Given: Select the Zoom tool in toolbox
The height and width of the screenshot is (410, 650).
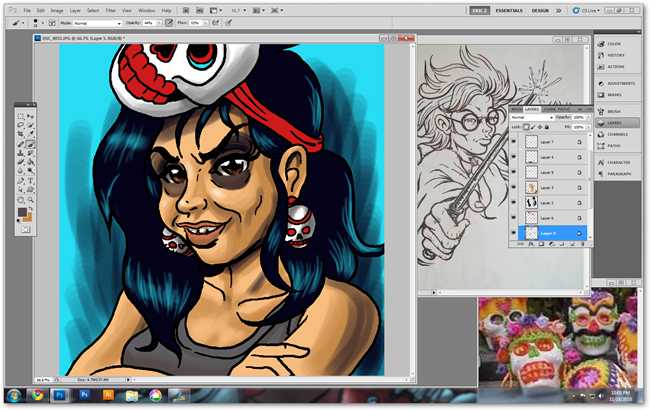Looking at the screenshot, I should 30,200.
